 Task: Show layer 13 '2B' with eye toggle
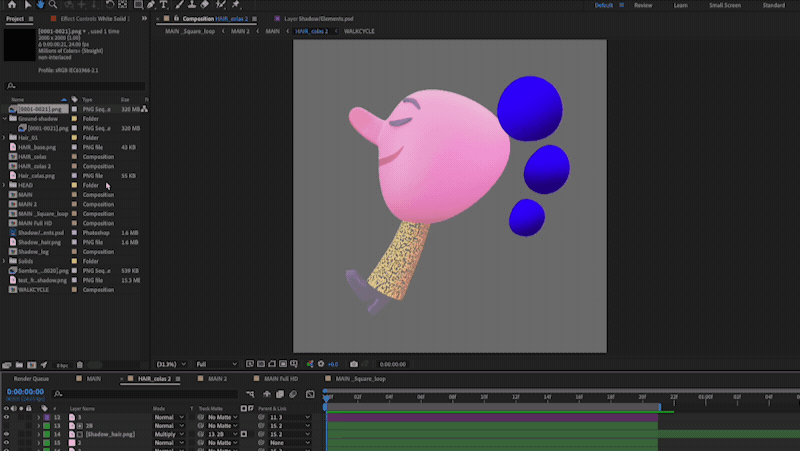point(6,425)
